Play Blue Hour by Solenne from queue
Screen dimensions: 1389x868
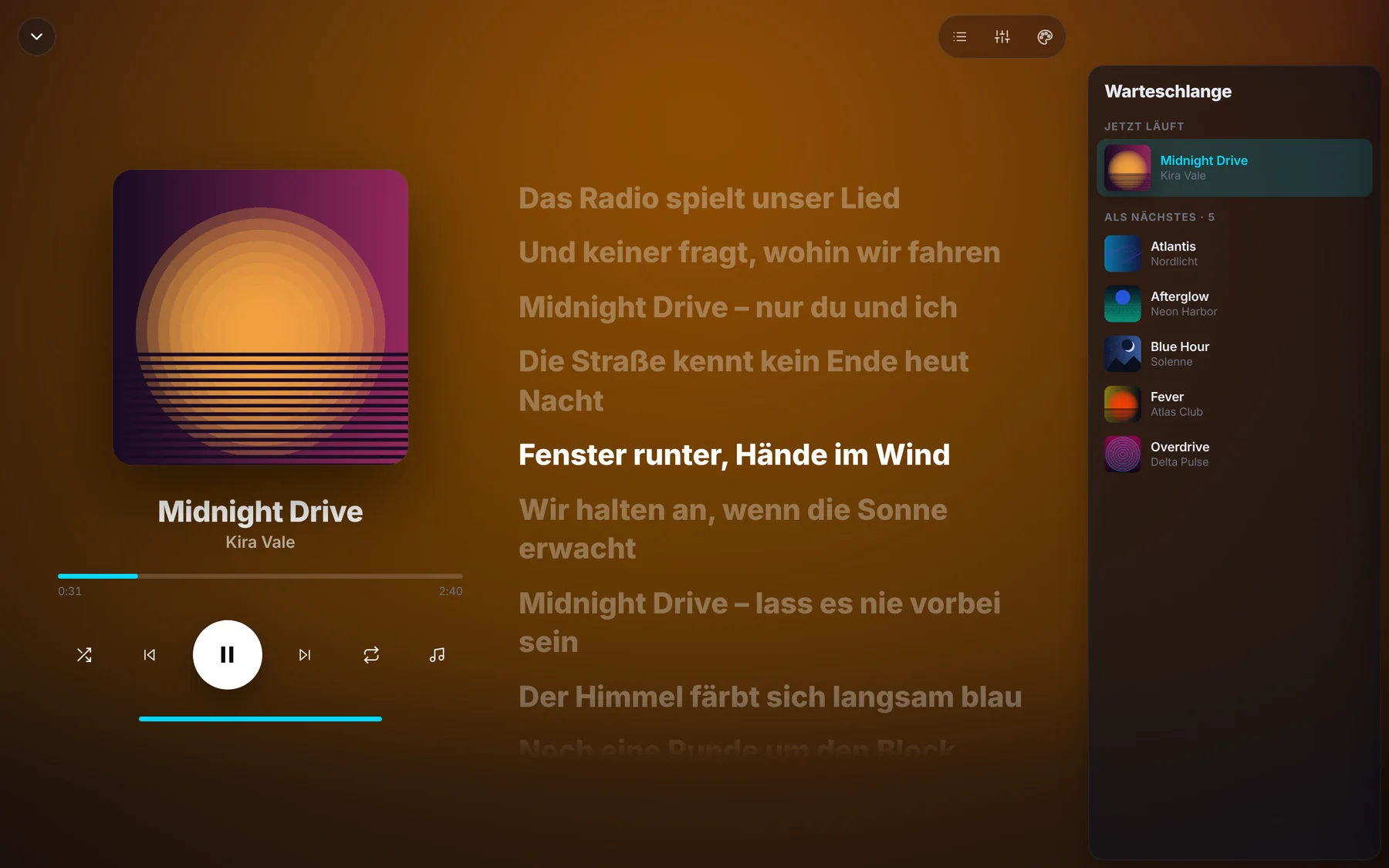pos(1234,353)
